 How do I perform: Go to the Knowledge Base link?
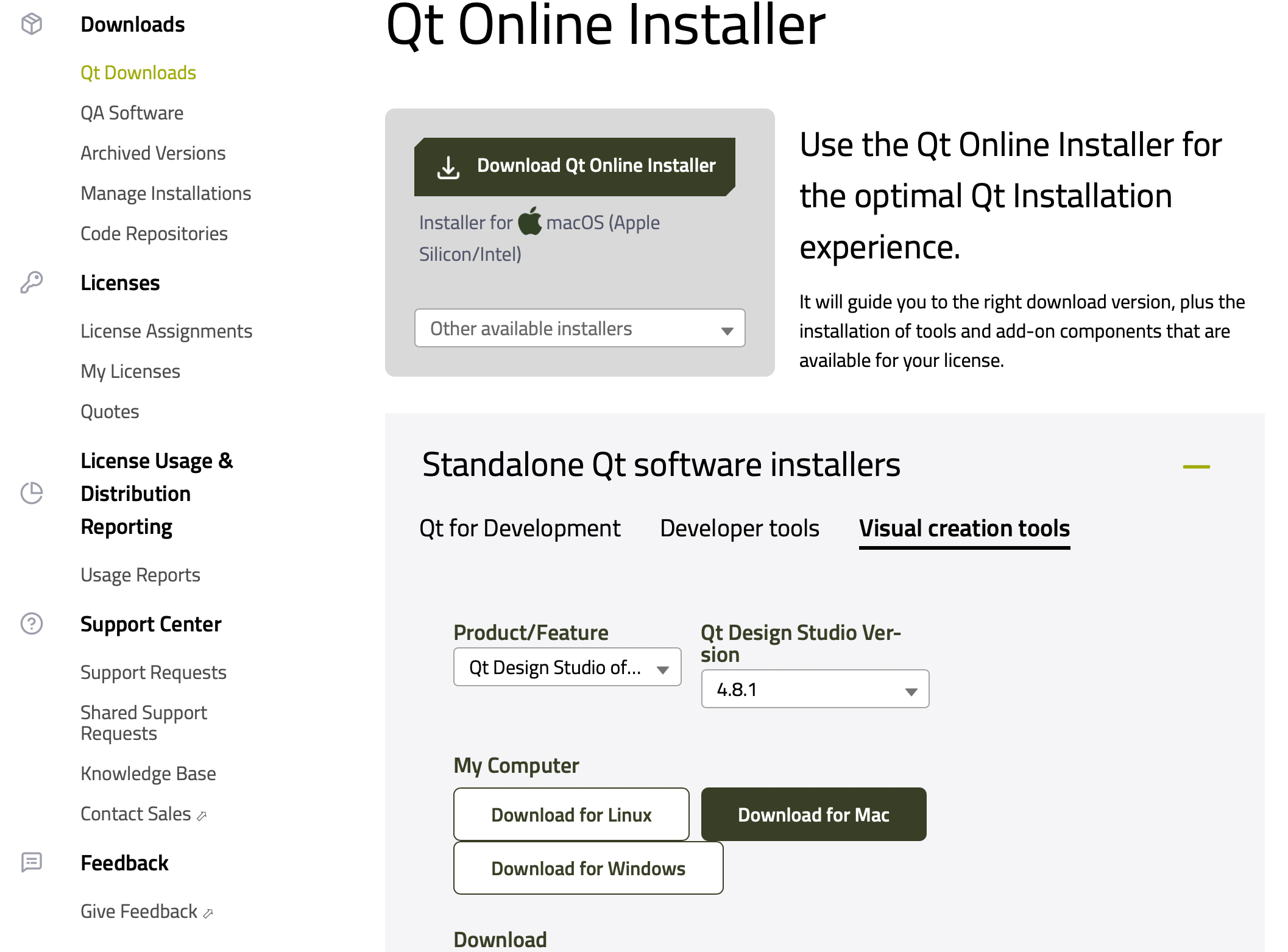coord(148,773)
